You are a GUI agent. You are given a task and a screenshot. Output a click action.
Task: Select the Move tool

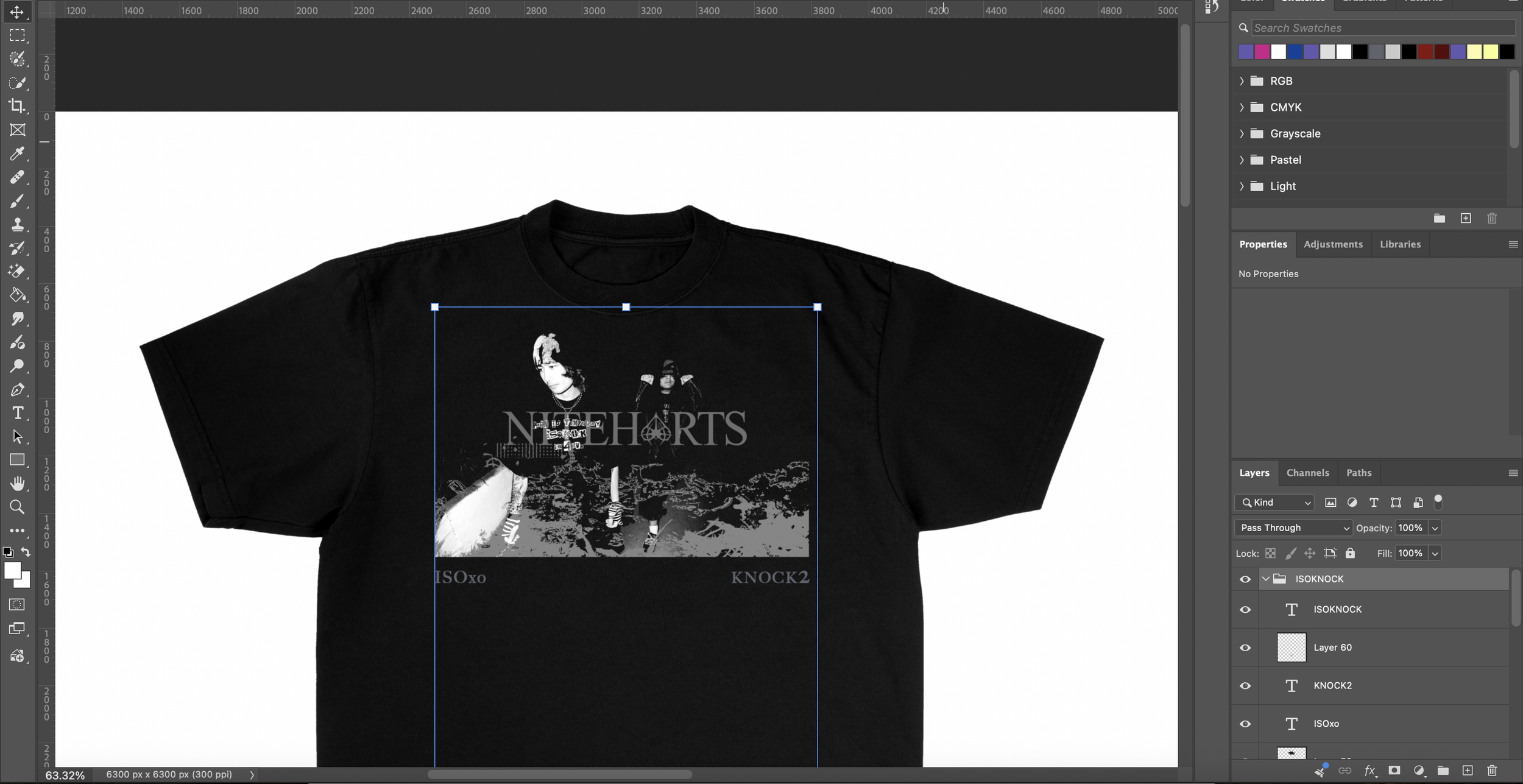pyautogui.click(x=17, y=12)
